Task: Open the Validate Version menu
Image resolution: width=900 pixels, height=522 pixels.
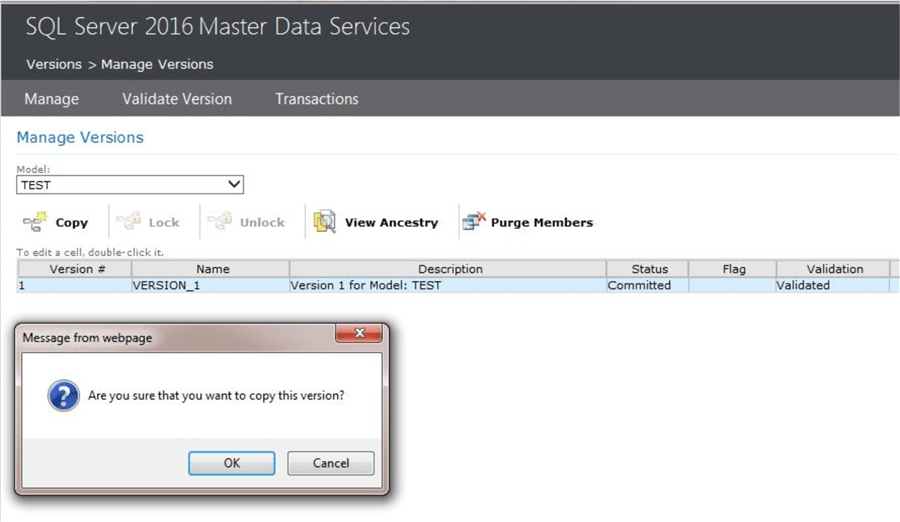Action: pos(177,99)
